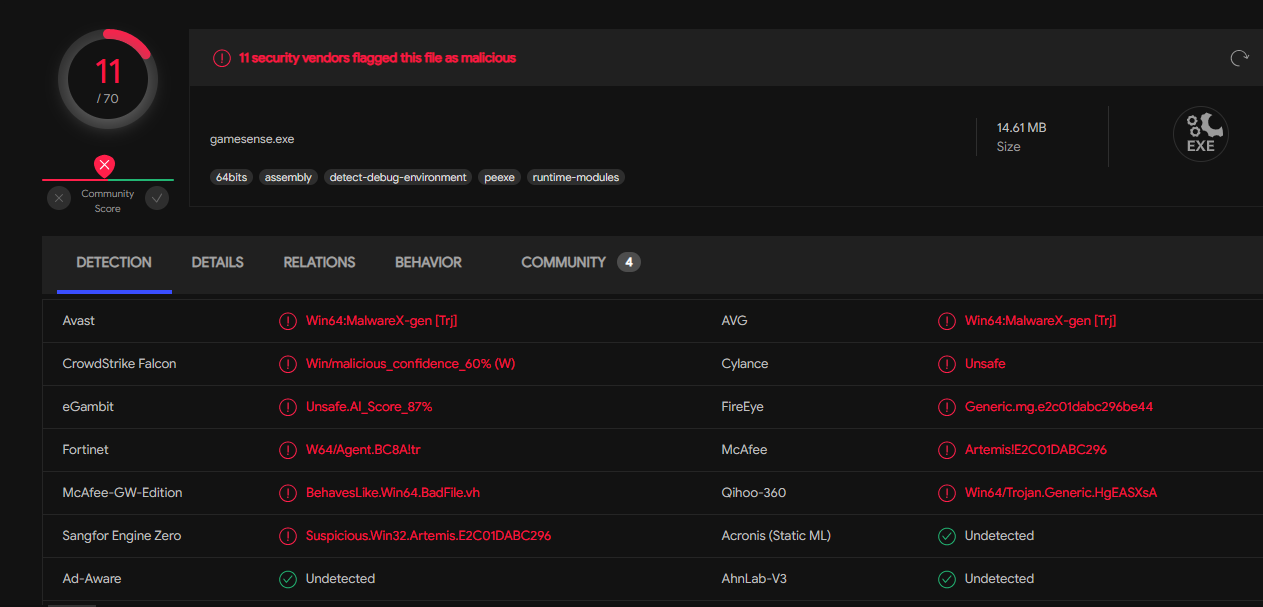Open the RELATIONS tab
Viewport: 1263px width, 607px height.
[319, 262]
